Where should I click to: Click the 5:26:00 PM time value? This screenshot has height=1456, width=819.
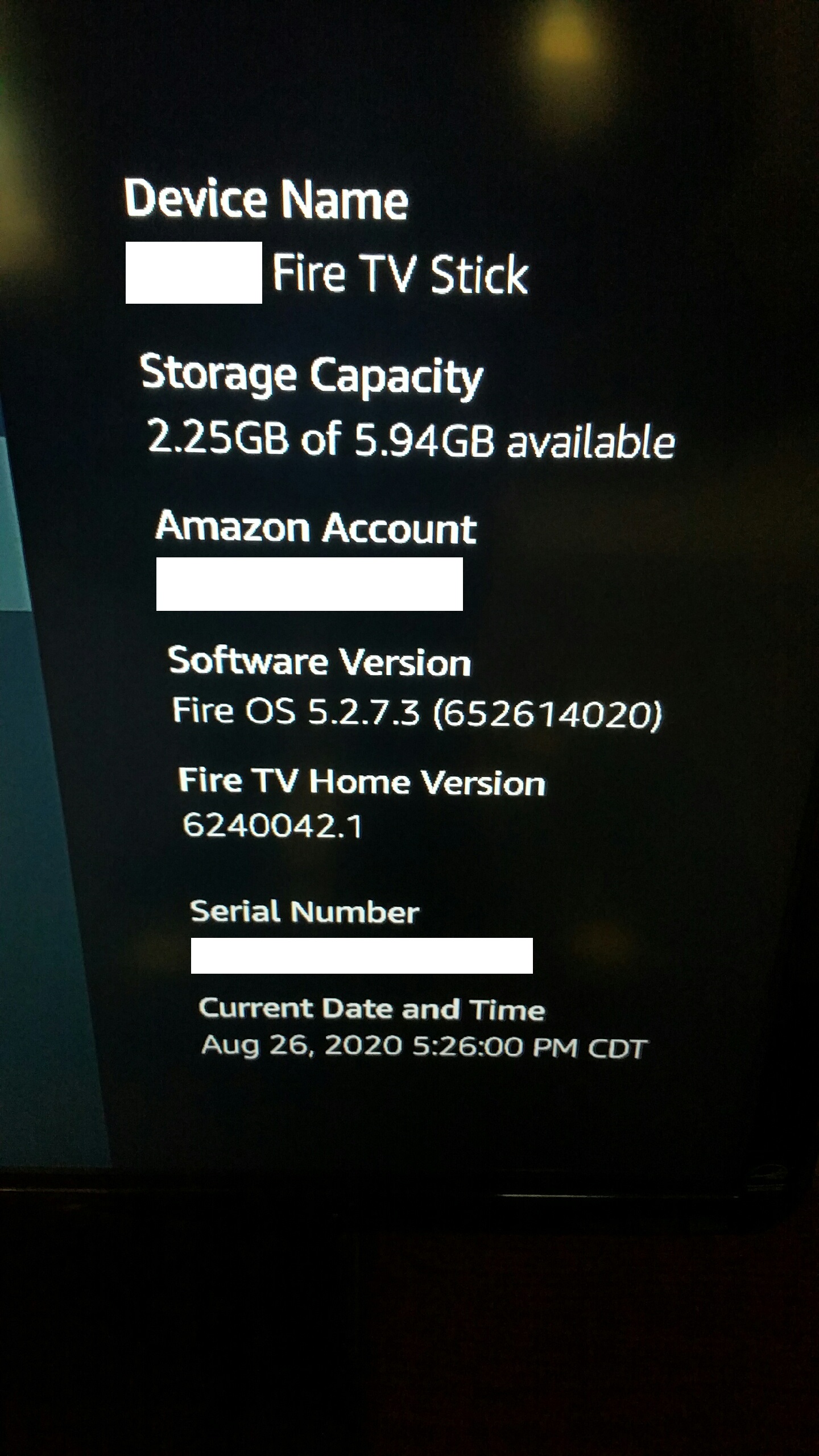coord(495,1047)
